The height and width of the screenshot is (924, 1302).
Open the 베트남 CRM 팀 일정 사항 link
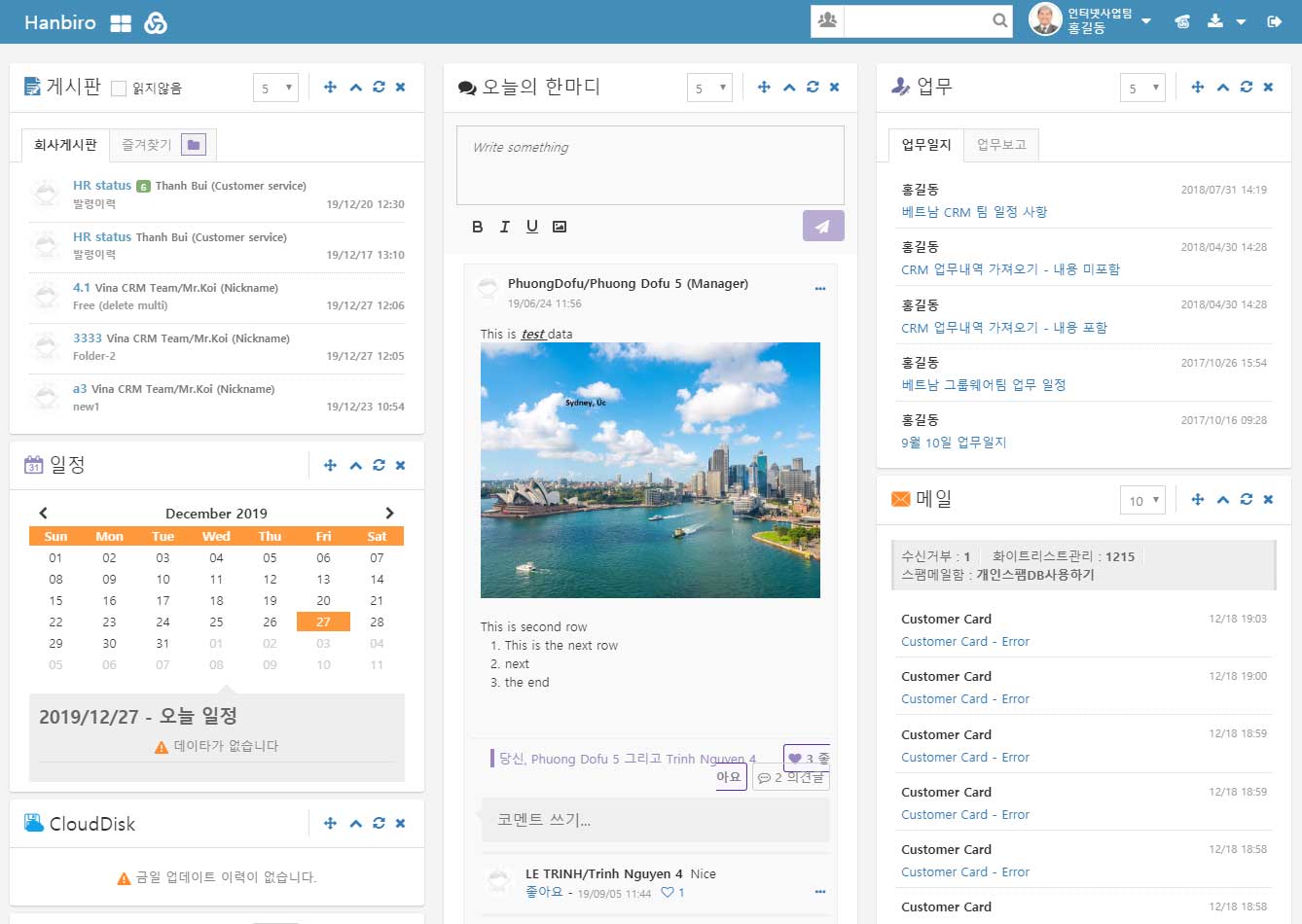point(973,212)
